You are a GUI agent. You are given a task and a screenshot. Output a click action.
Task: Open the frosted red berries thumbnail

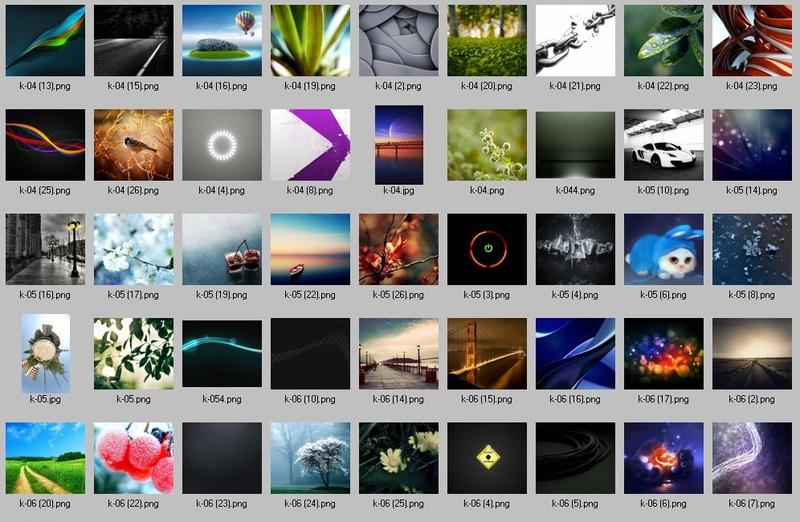click(x=134, y=457)
